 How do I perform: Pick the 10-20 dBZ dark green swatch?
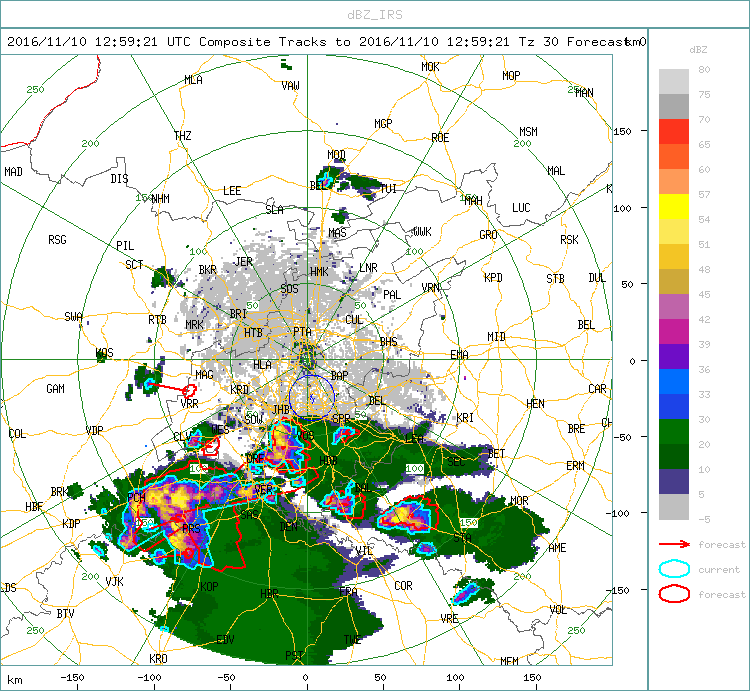[x=673, y=456]
